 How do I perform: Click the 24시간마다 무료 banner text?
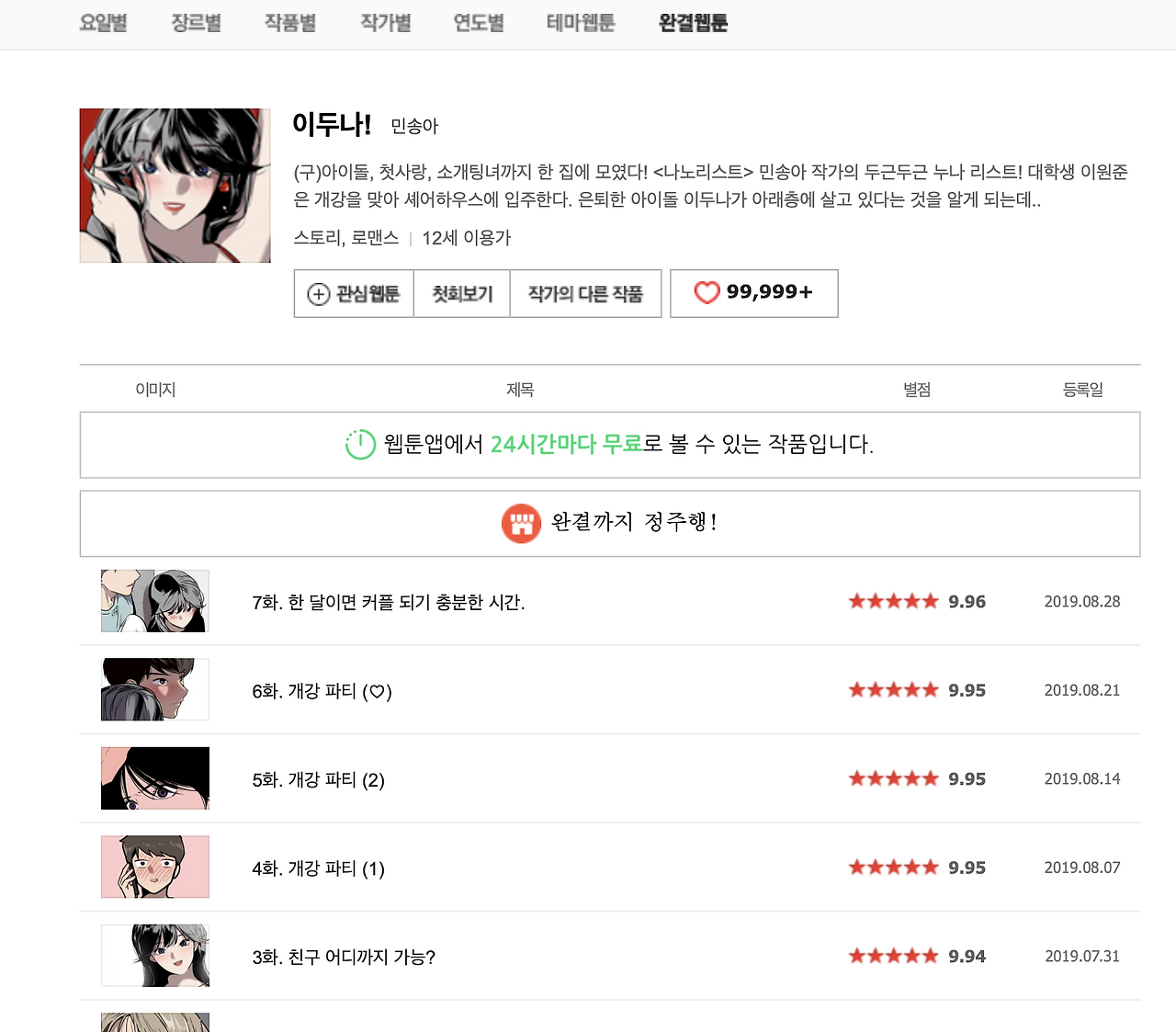click(566, 445)
